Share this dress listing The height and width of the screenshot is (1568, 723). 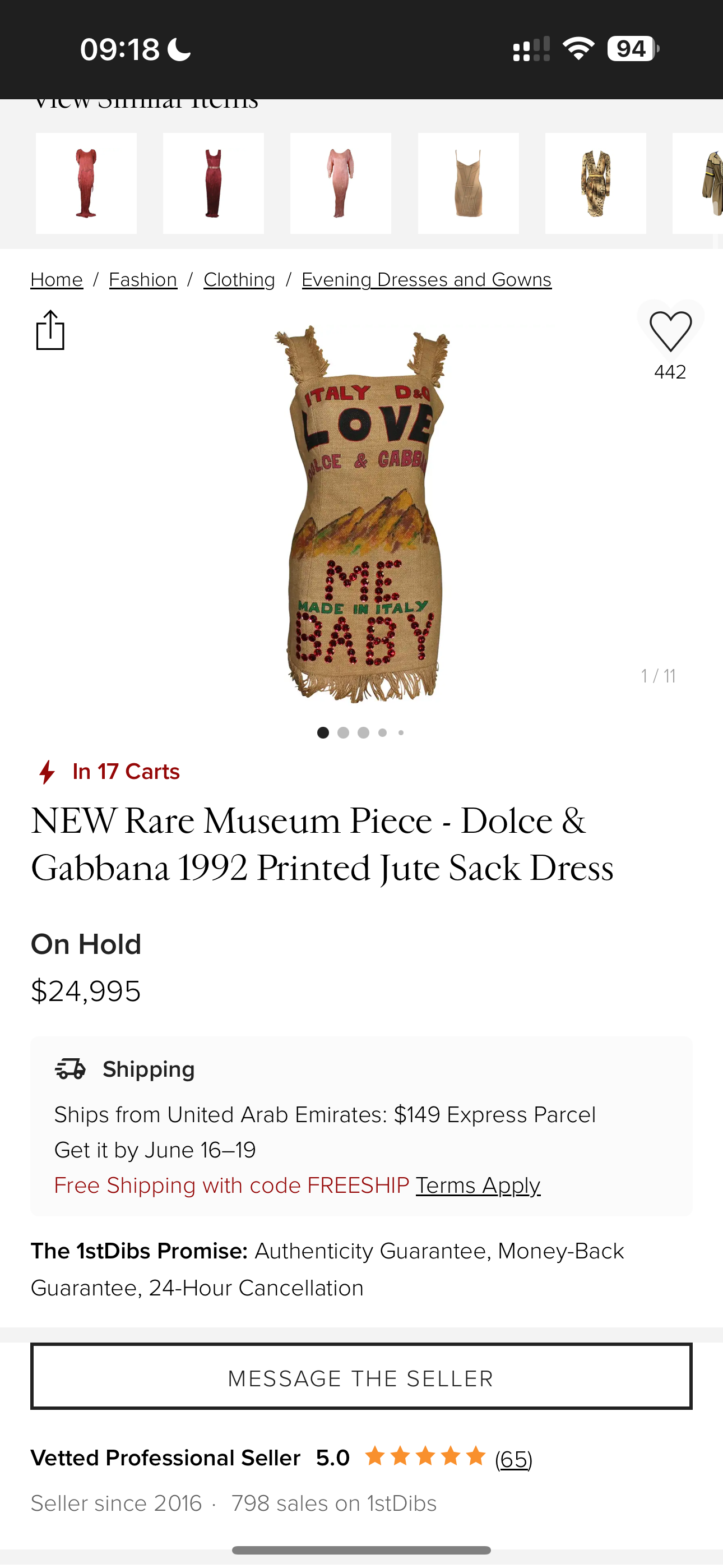point(50,329)
